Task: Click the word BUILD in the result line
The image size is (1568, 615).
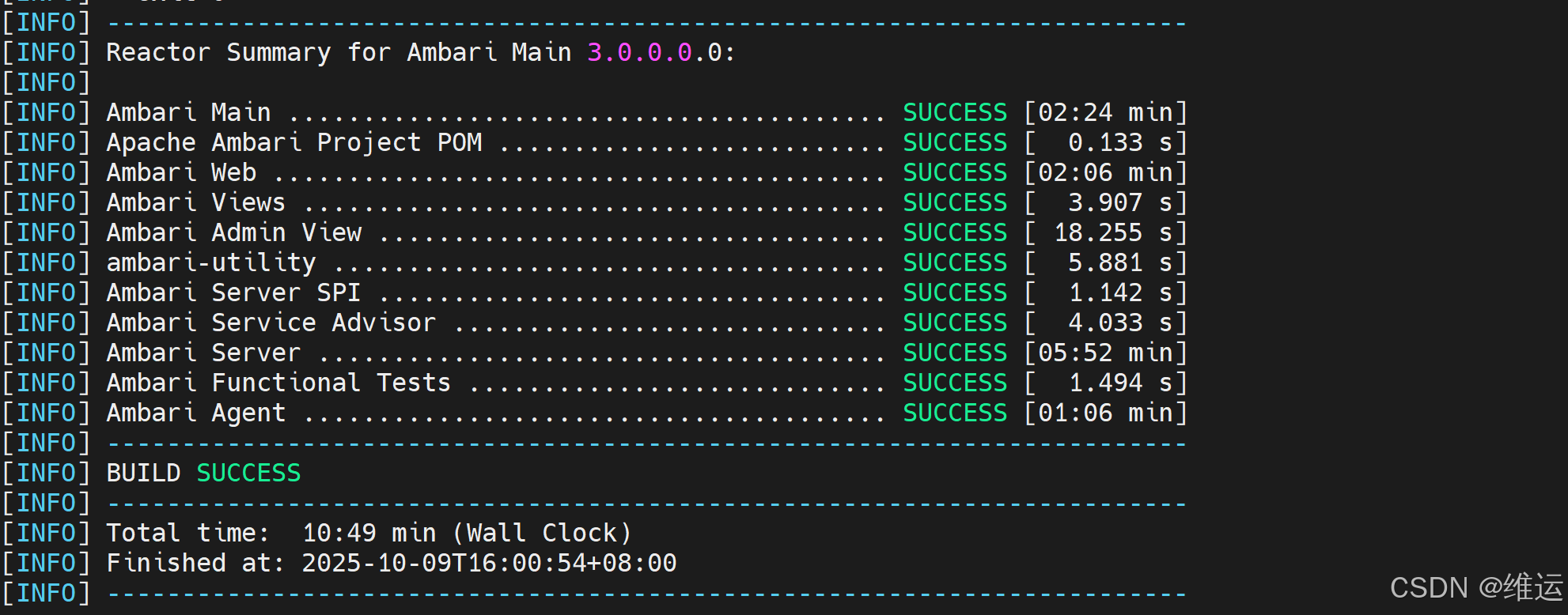Action: coord(143,474)
